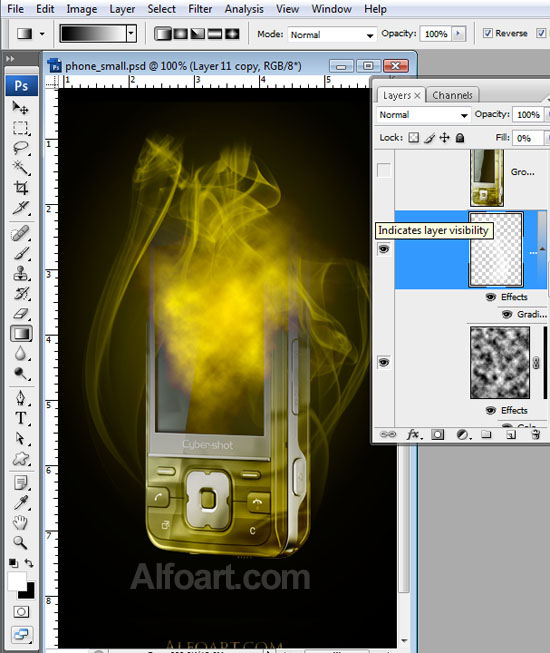Open the File menu
Image resolution: width=550 pixels, height=653 pixels.
[x=15, y=9]
